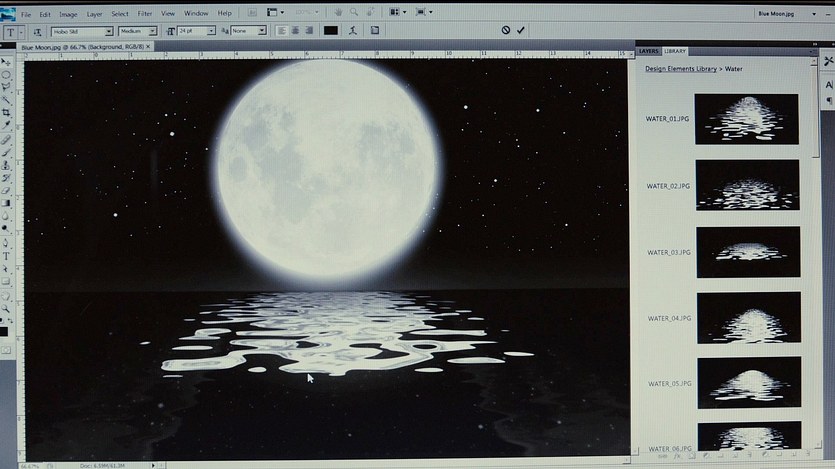This screenshot has height=469, width=835.
Task: Click the Type tool preset icon
Action: pos(12,31)
